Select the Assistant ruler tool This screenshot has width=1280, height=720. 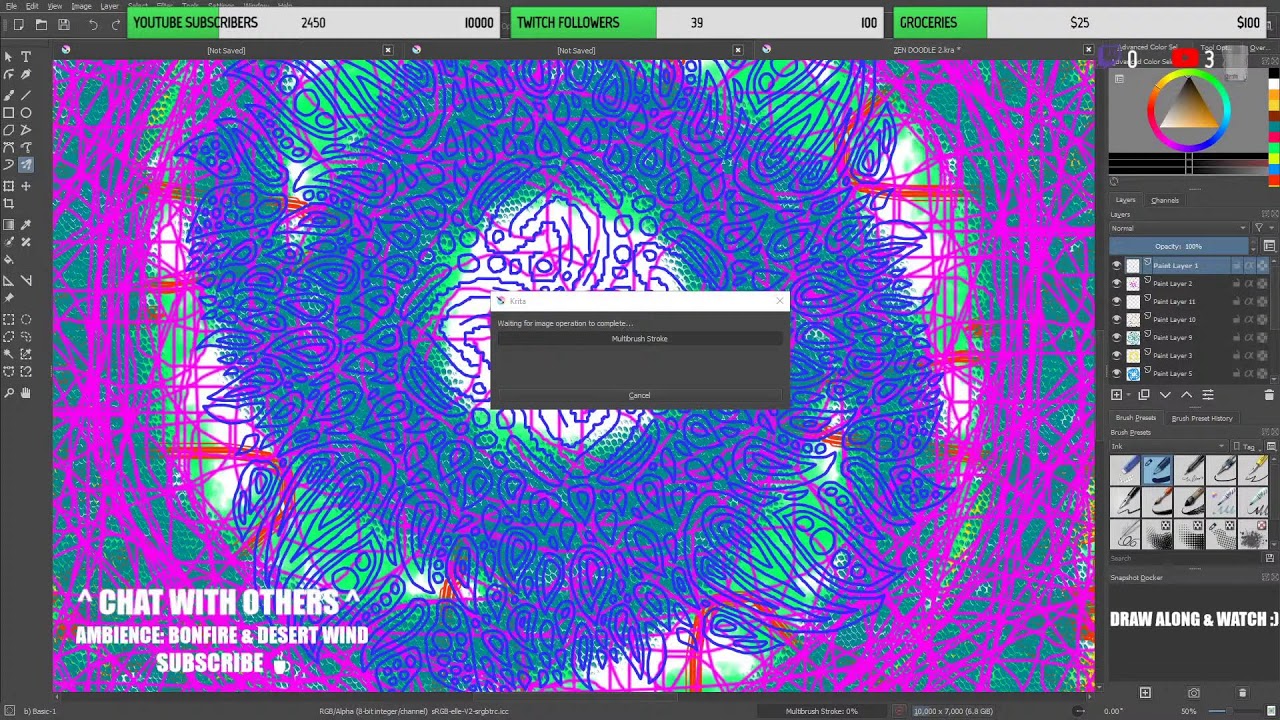[9, 281]
